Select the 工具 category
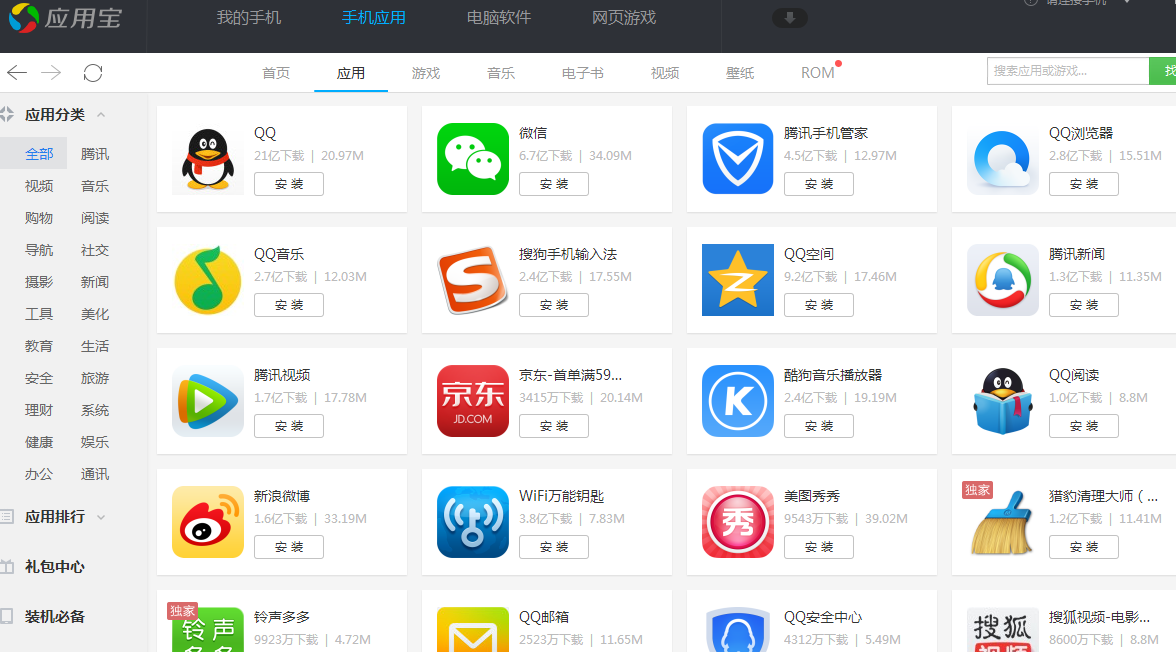Screen dimensions: 1176x652 point(39,314)
